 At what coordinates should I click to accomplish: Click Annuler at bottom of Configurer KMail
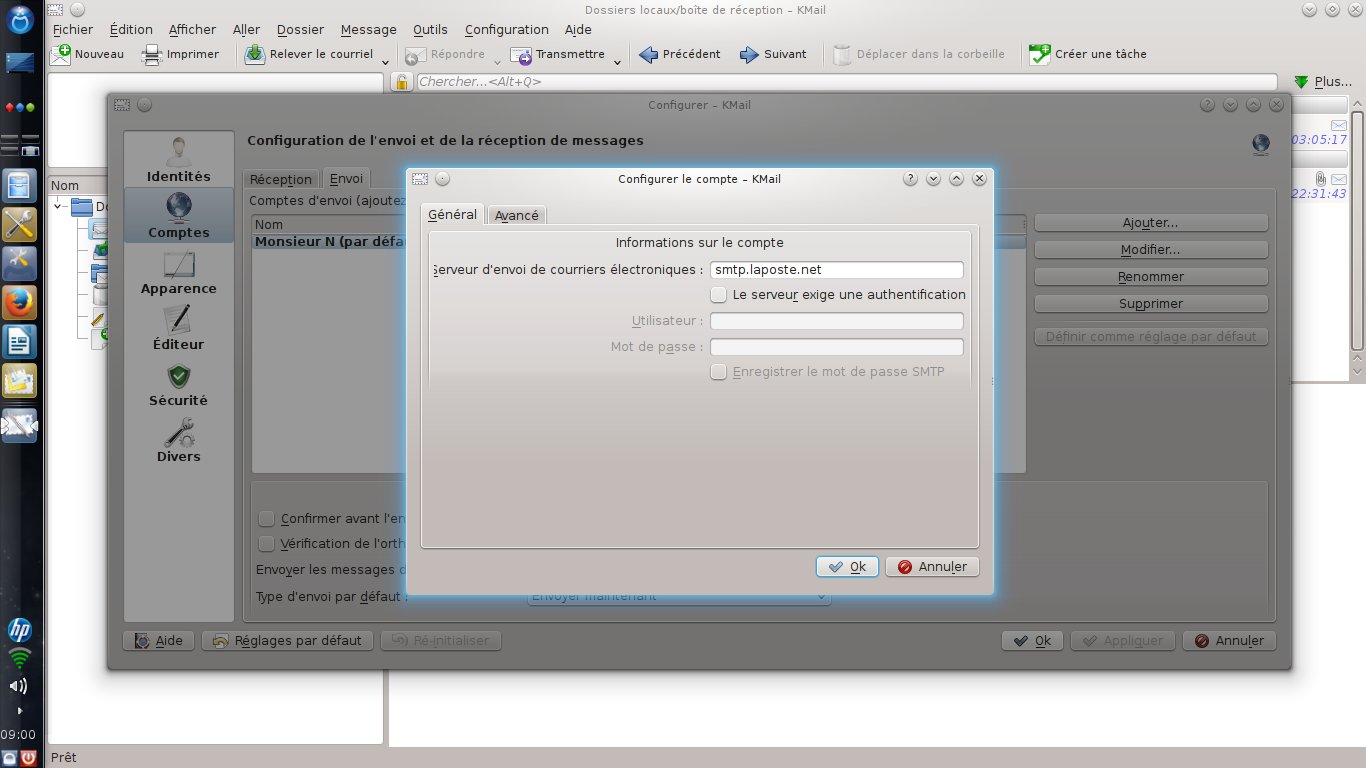[x=1229, y=640]
